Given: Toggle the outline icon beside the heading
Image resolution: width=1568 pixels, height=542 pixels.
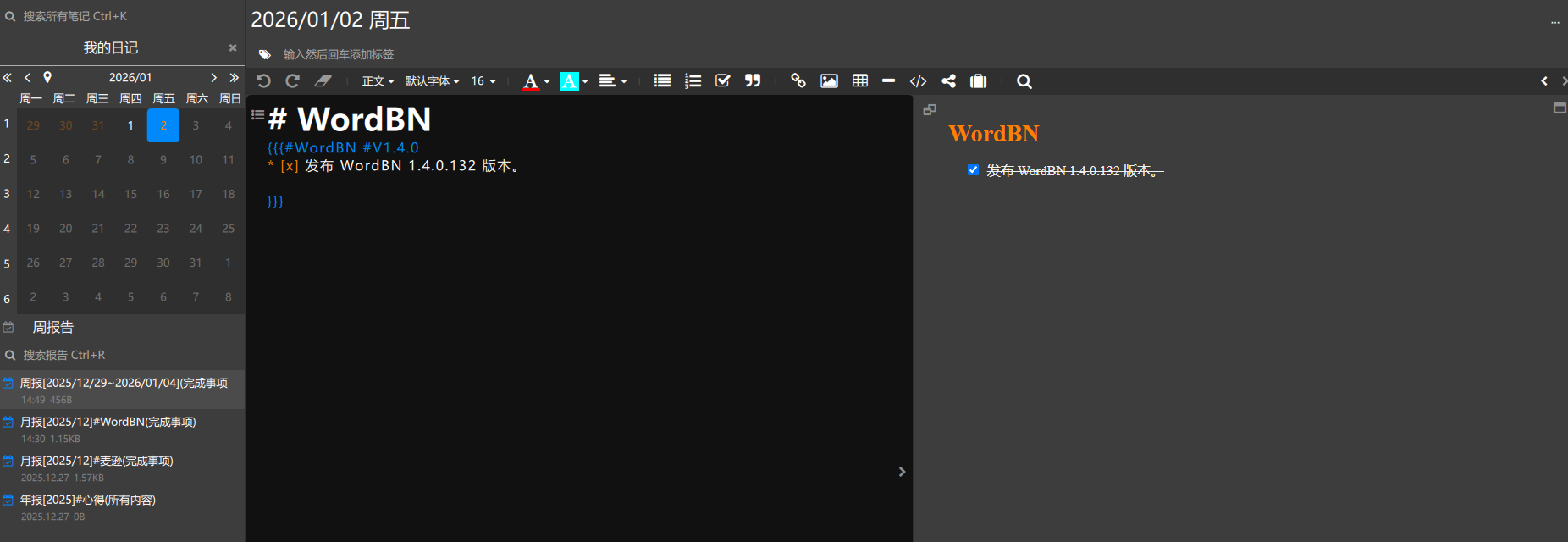Looking at the screenshot, I should coord(257,115).
